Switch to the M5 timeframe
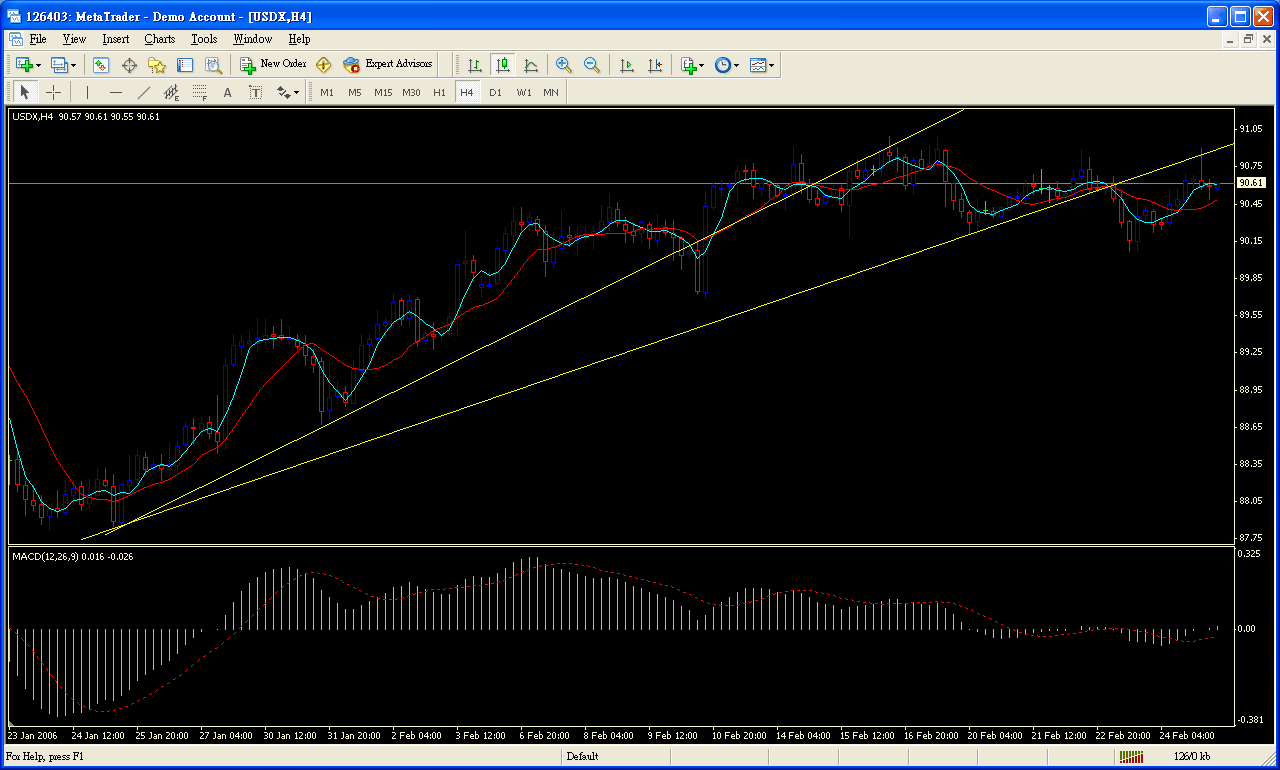The width and height of the screenshot is (1280, 770). point(355,92)
